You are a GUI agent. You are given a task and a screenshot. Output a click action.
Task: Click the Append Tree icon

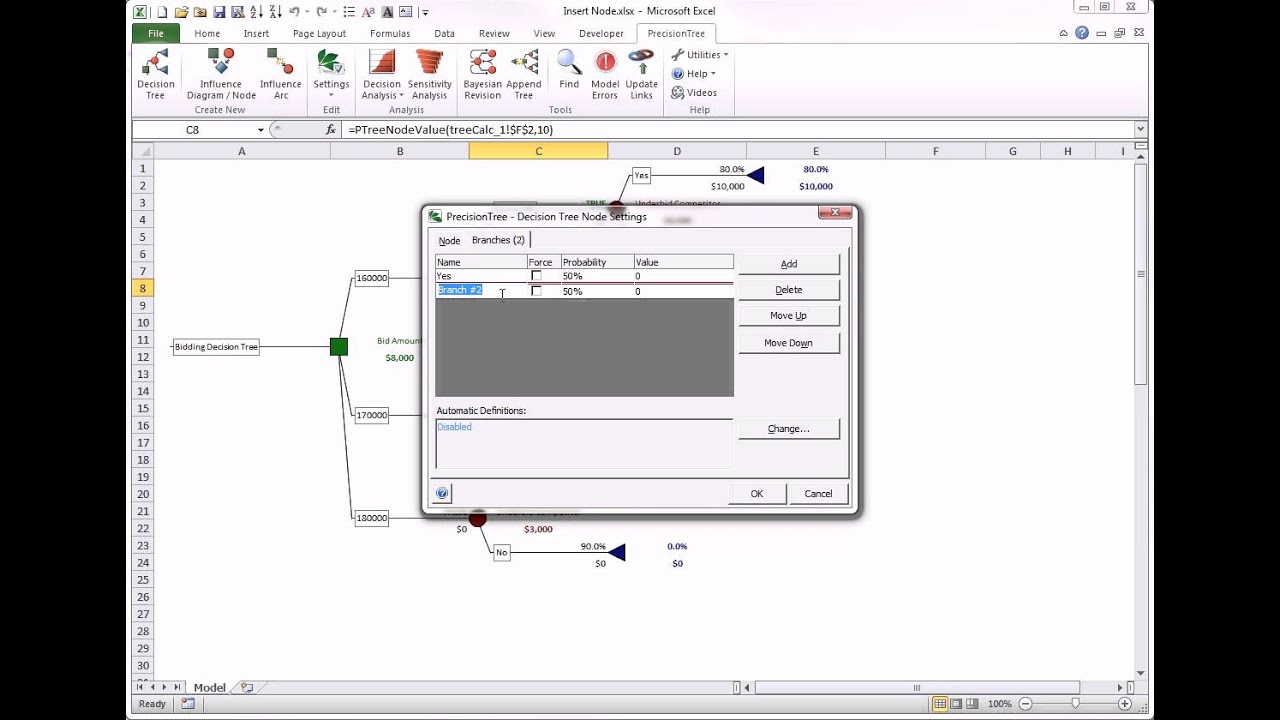point(524,75)
